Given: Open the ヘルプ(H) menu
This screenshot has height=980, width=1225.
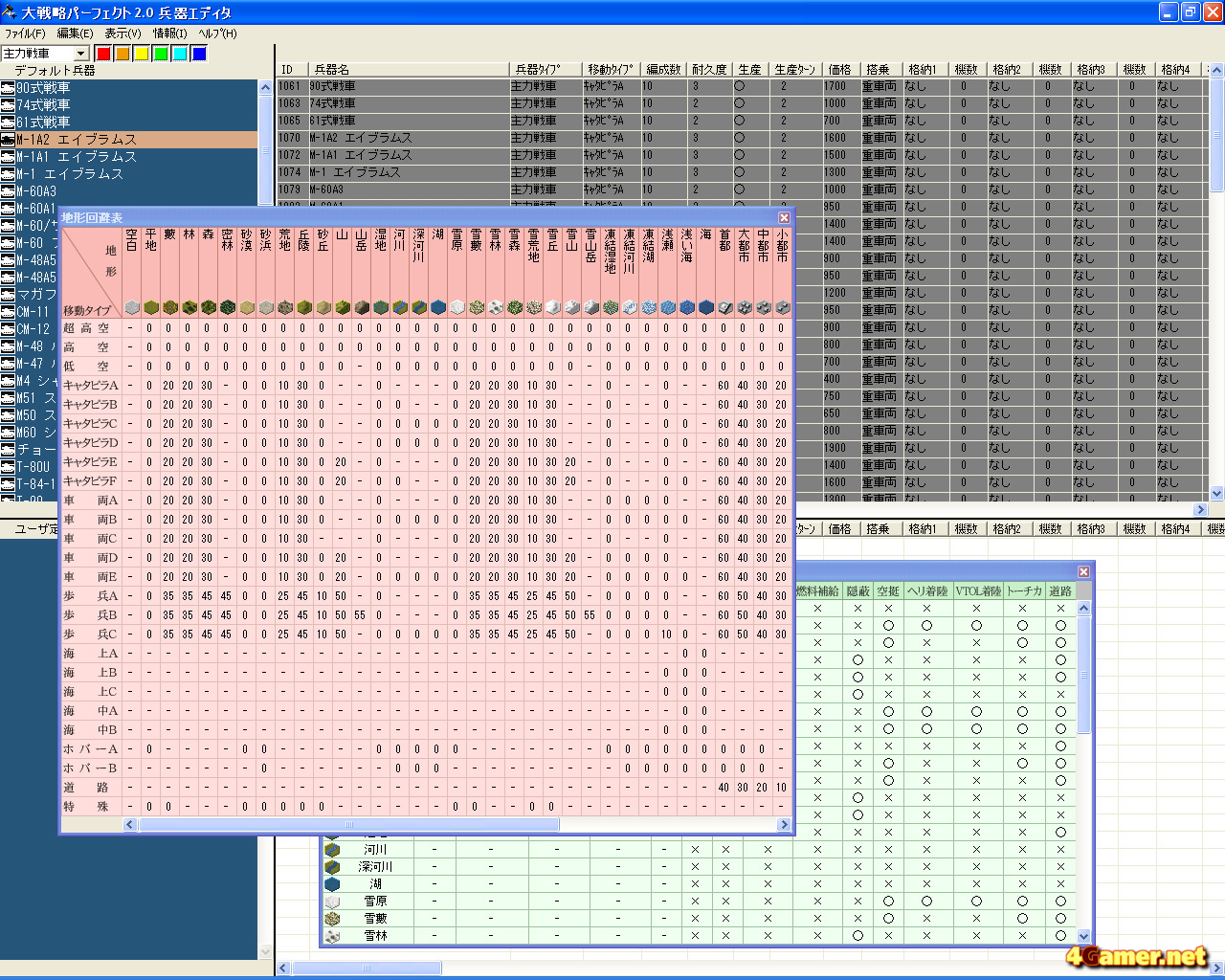Looking at the screenshot, I should pos(217,33).
